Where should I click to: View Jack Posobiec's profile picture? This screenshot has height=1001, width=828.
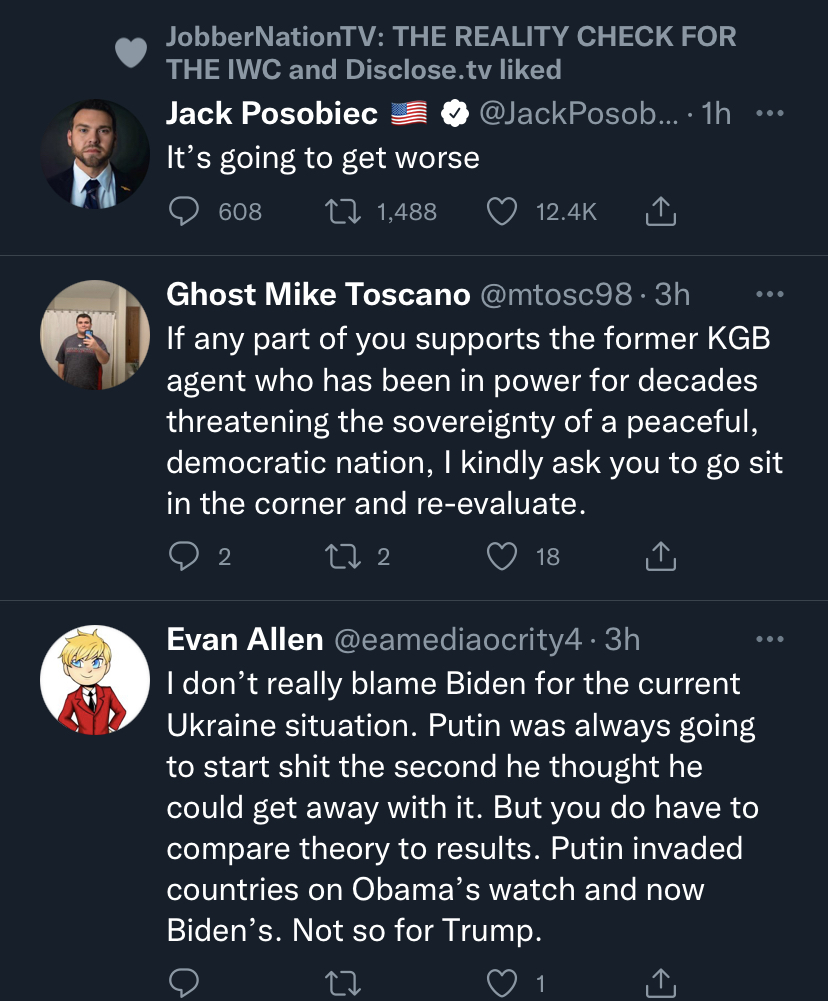click(x=96, y=154)
